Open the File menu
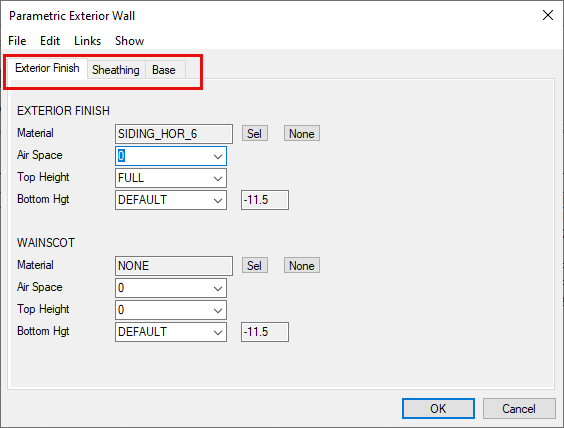Screen dimensions: 564x428 (x=17, y=41)
